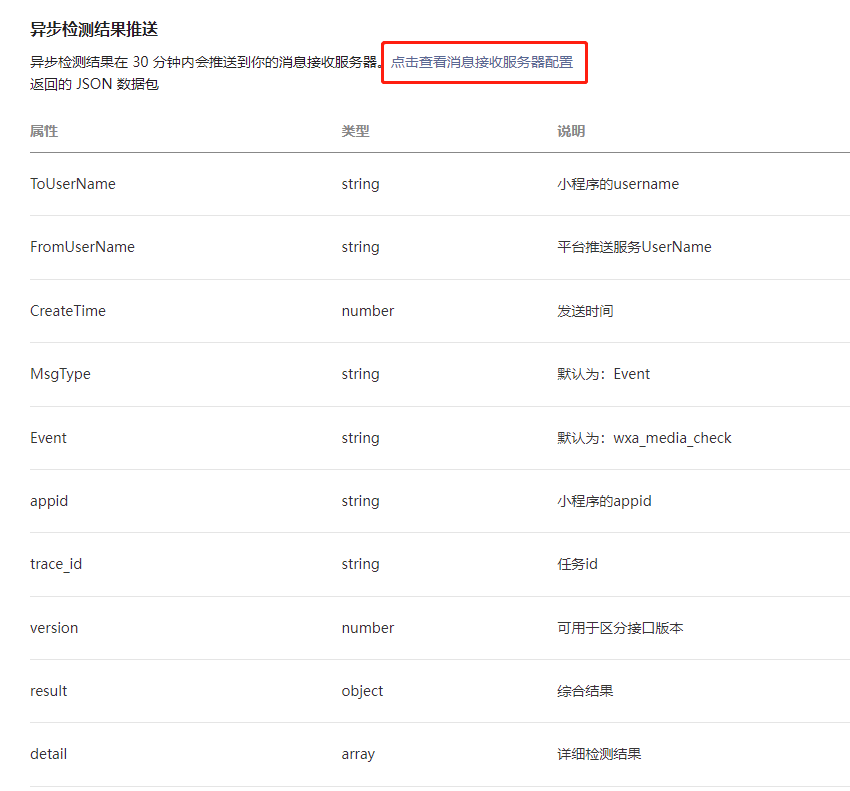Click the Event attribute cell
Screen dimensions: 850x791
tap(48, 438)
